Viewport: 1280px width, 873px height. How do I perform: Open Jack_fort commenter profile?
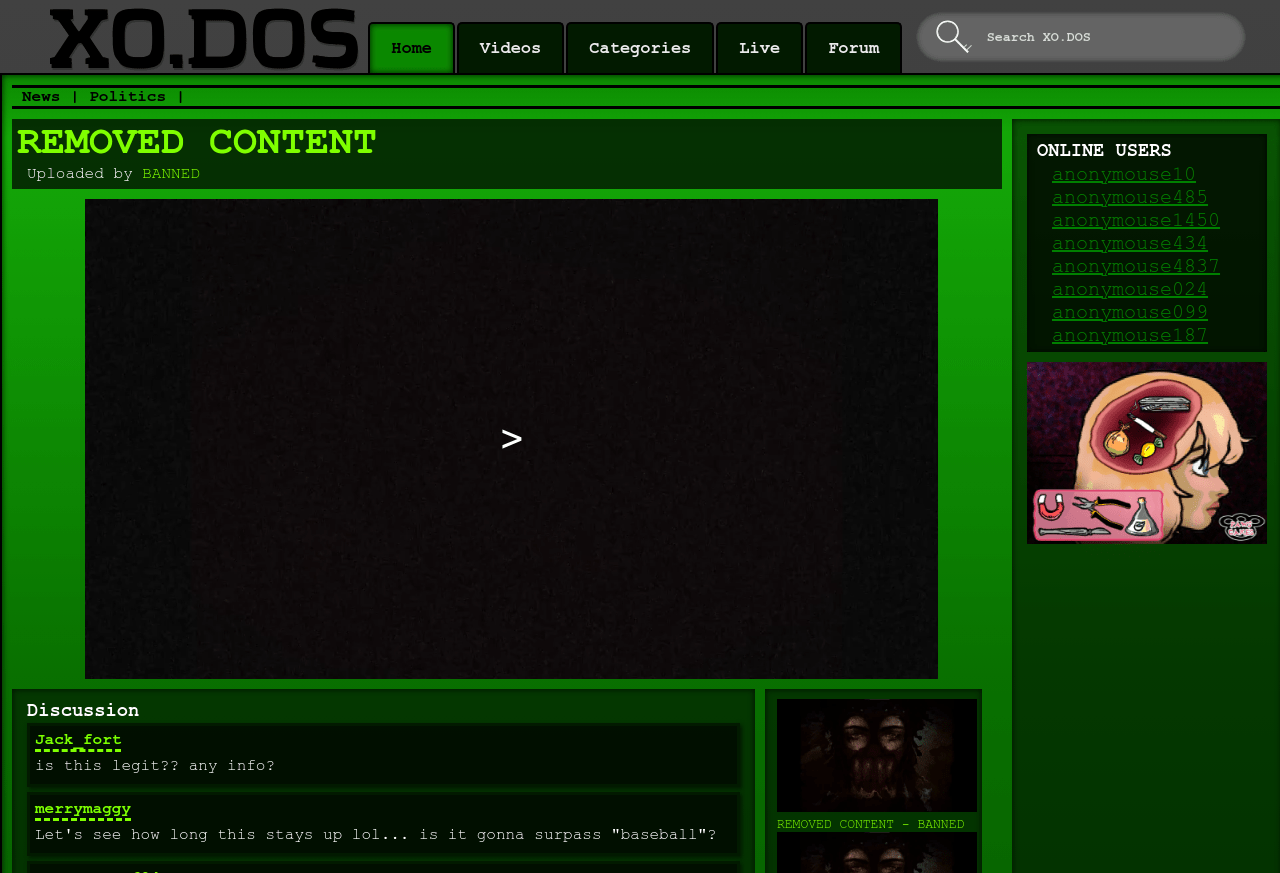click(78, 740)
